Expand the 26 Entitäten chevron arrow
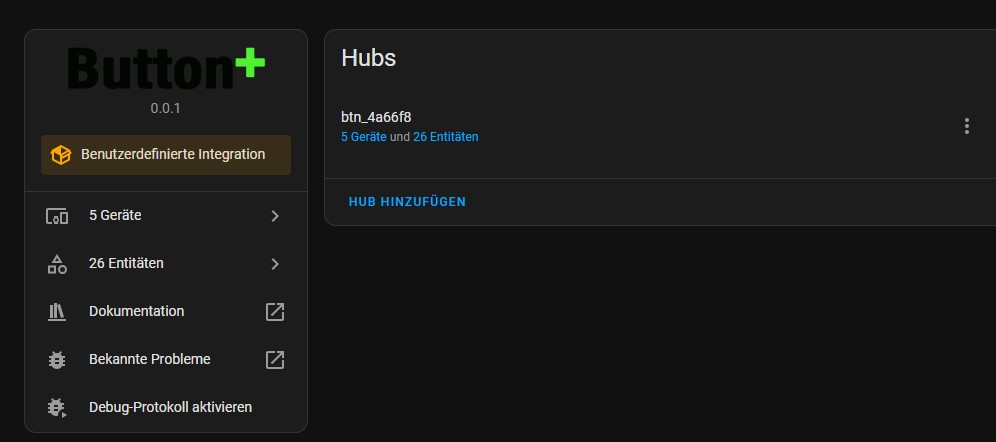The image size is (996, 442). (275, 264)
